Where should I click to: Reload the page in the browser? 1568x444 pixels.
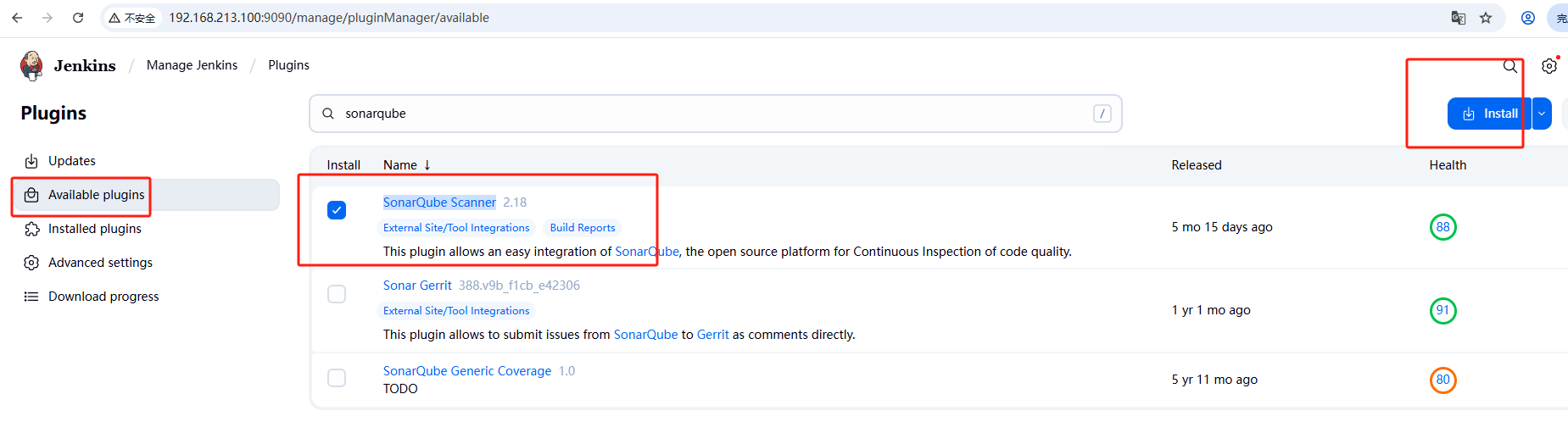(x=78, y=18)
